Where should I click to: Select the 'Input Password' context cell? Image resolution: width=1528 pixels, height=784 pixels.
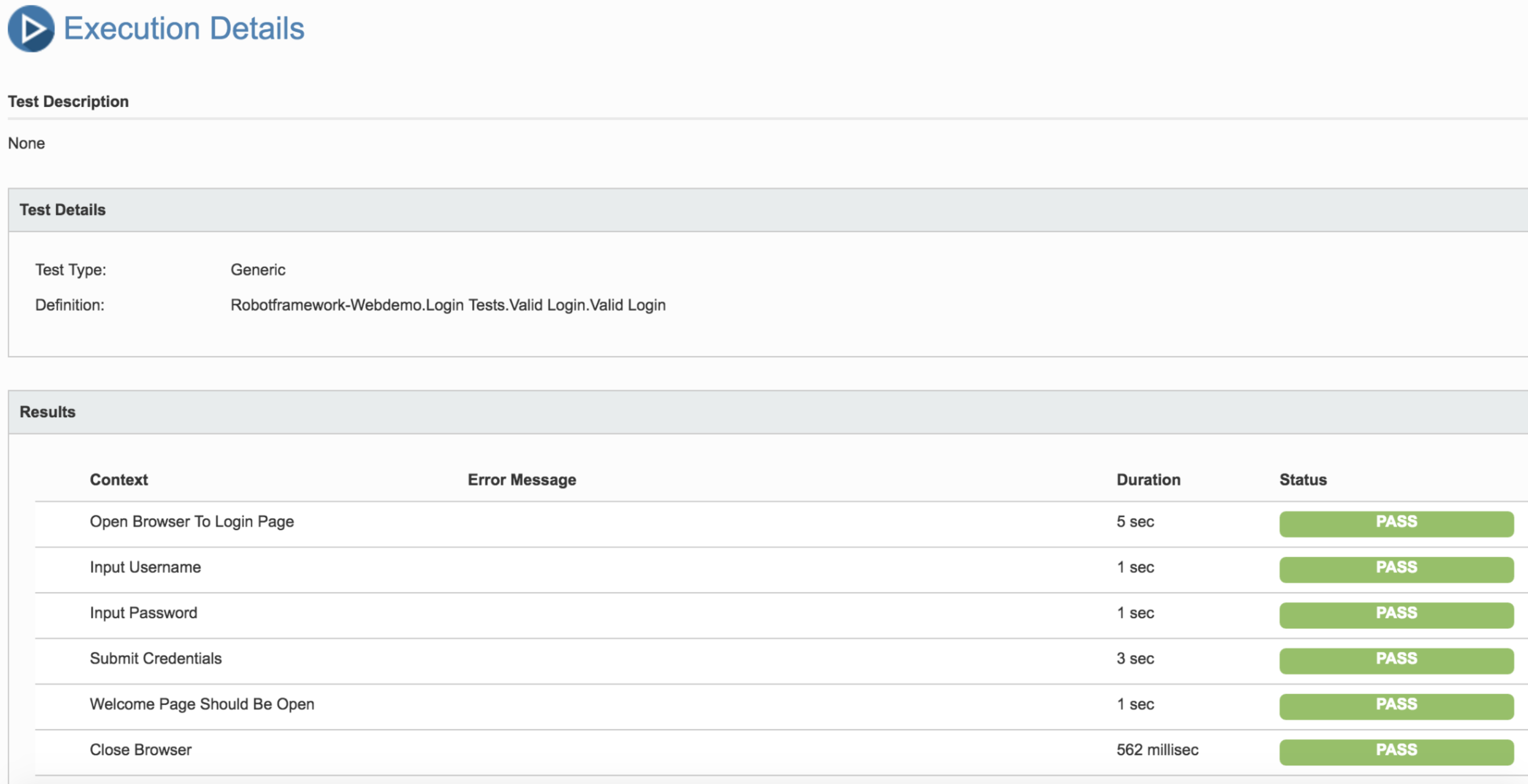pyautogui.click(x=144, y=613)
